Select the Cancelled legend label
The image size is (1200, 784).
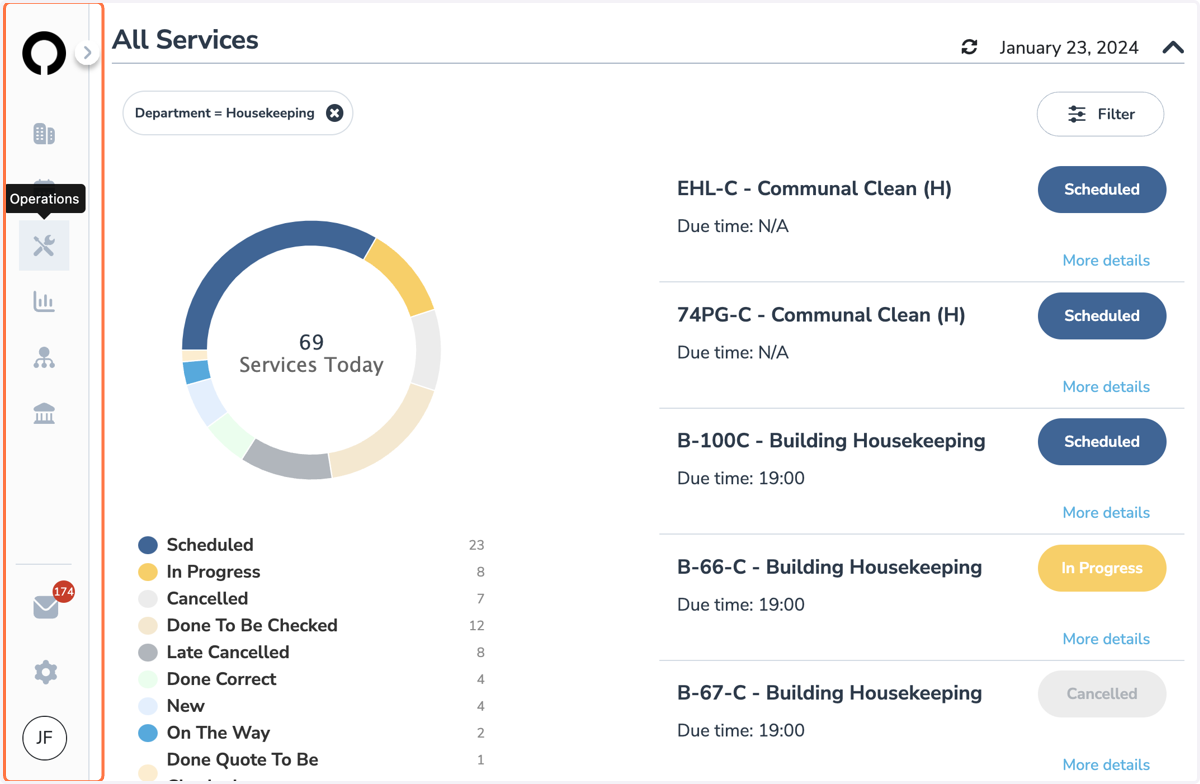coord(207,598)
